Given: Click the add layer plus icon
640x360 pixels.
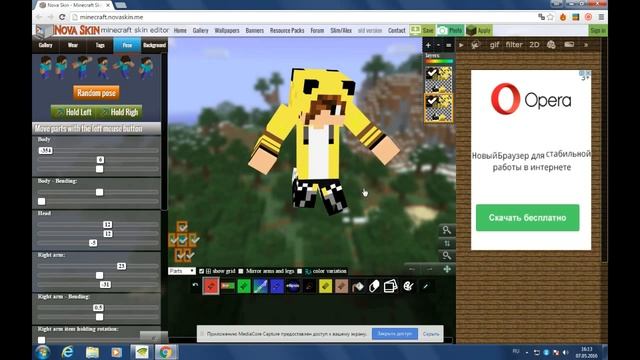Looking at the screenshot, I should [x=428, y=45].
